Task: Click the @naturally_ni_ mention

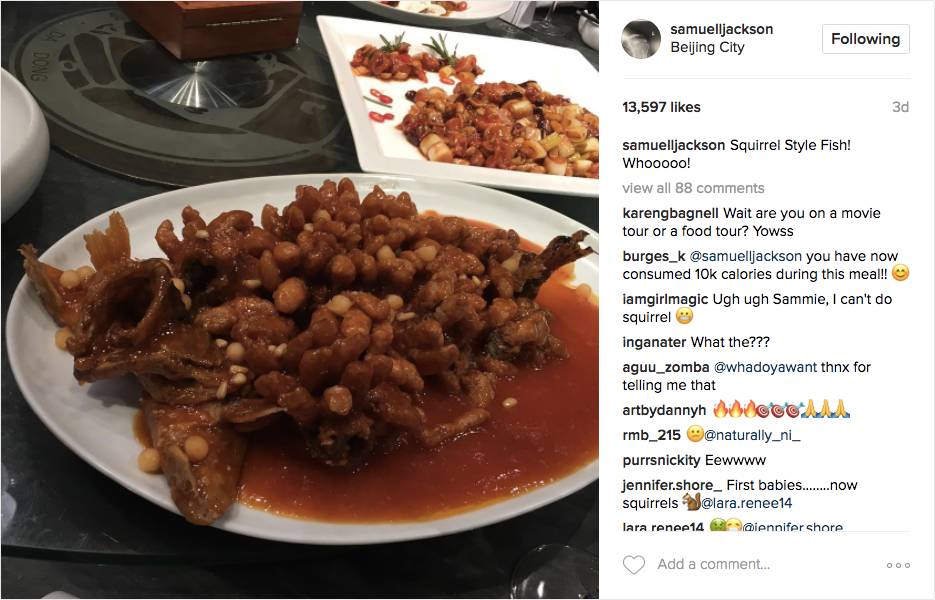Action: point(752,435)
